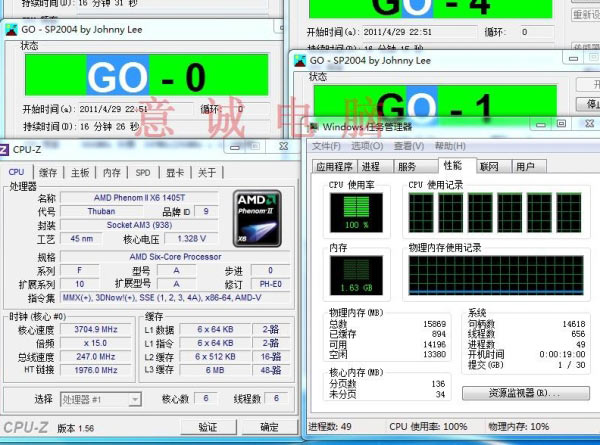Click the 资源监视器 button
This screenshot has width=600, height=445.
[525, 393]
